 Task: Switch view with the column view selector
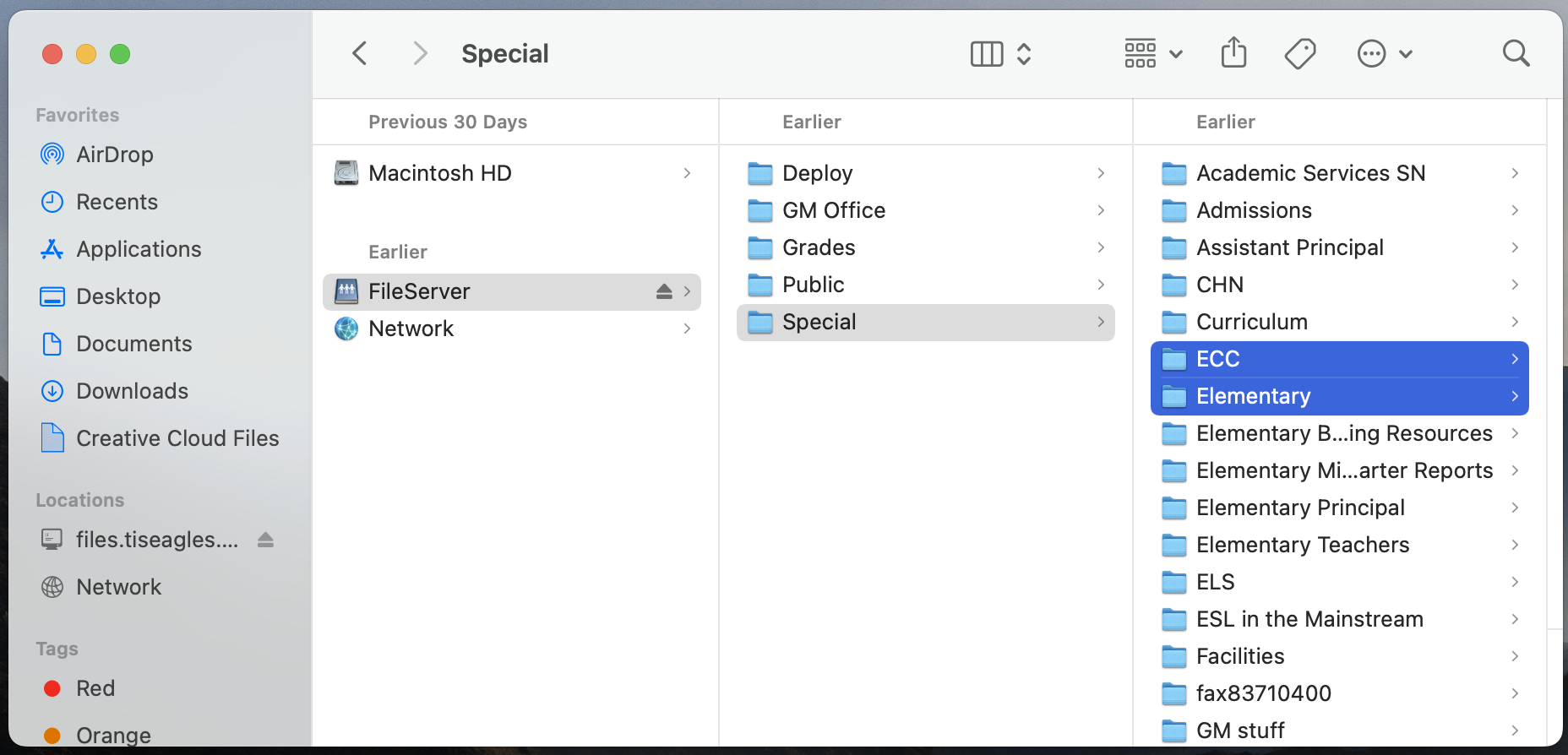click(1000, 54)
